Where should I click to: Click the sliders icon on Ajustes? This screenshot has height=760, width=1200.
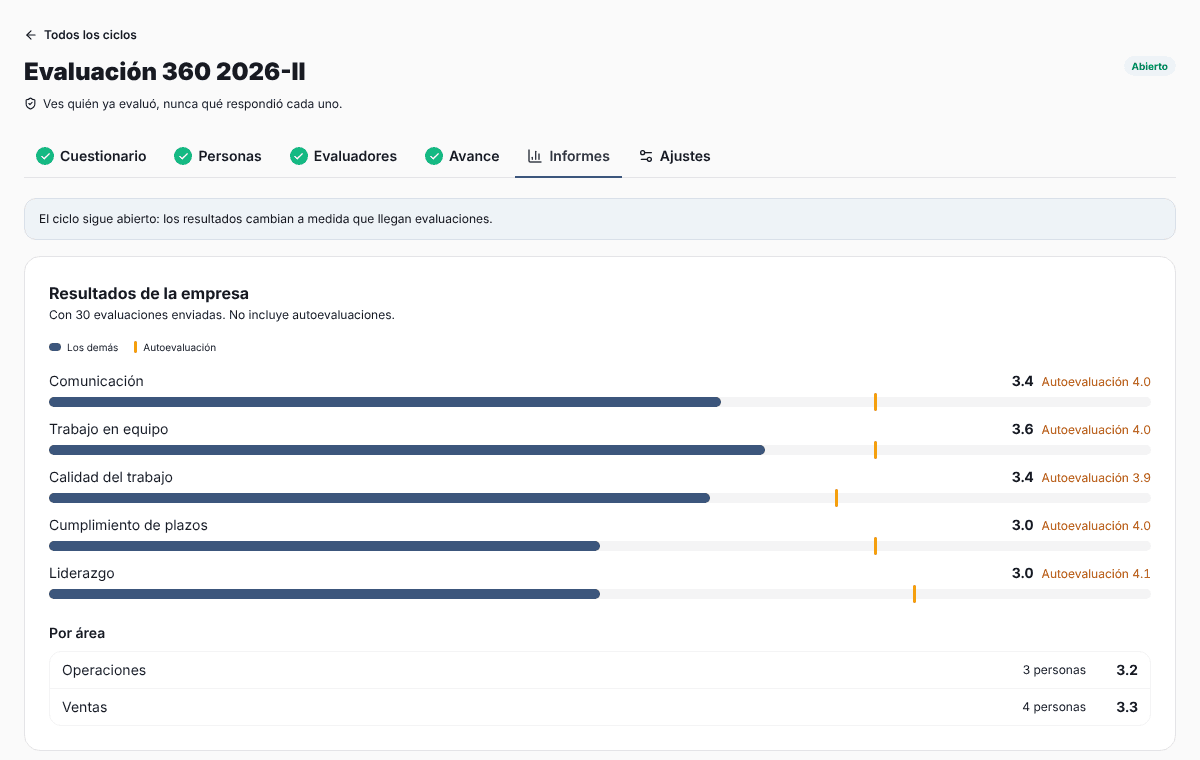646,156
